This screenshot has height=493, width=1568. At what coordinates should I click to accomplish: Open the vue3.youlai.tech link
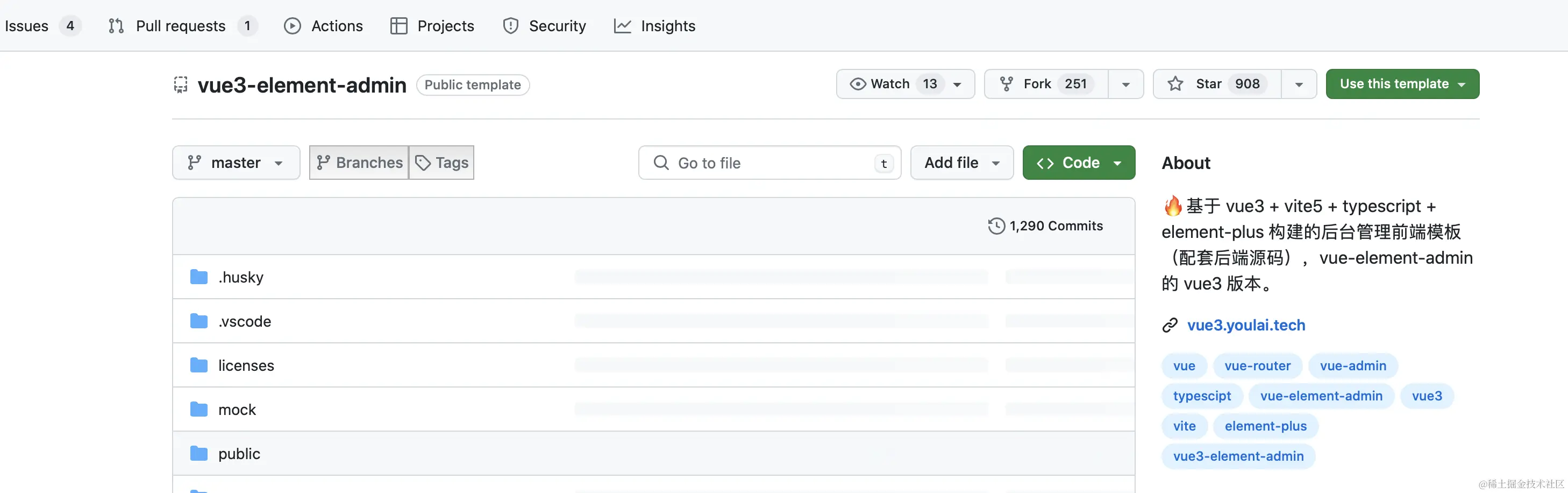[1245, 326]
